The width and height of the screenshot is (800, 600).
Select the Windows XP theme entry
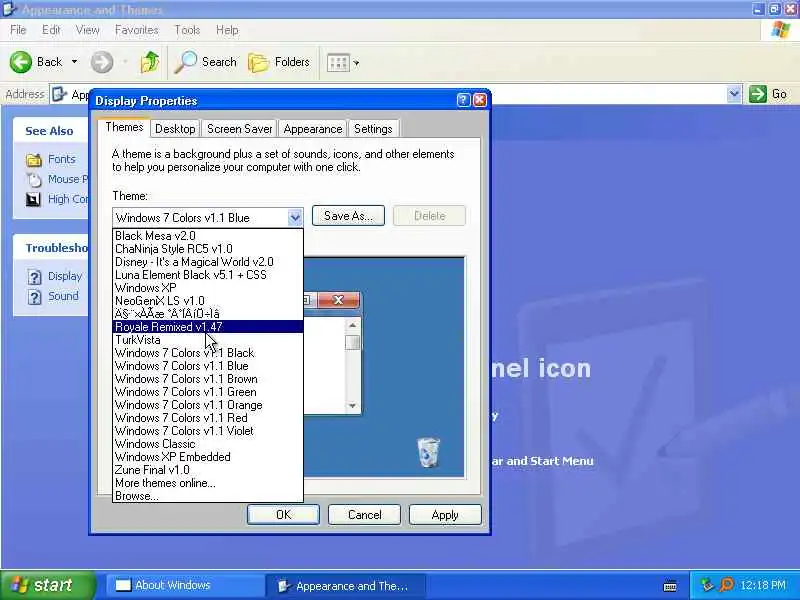point(208,288)
